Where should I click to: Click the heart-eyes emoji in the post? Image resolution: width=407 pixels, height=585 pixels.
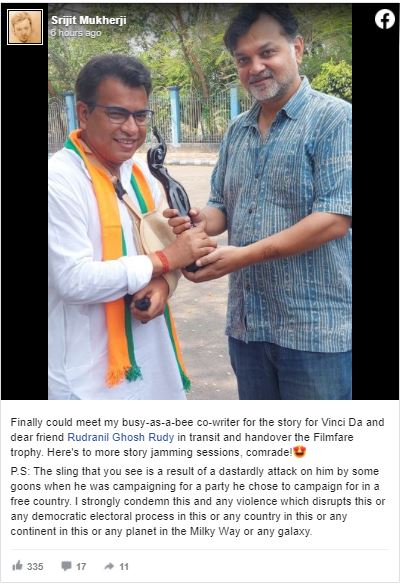click(300, 452)
